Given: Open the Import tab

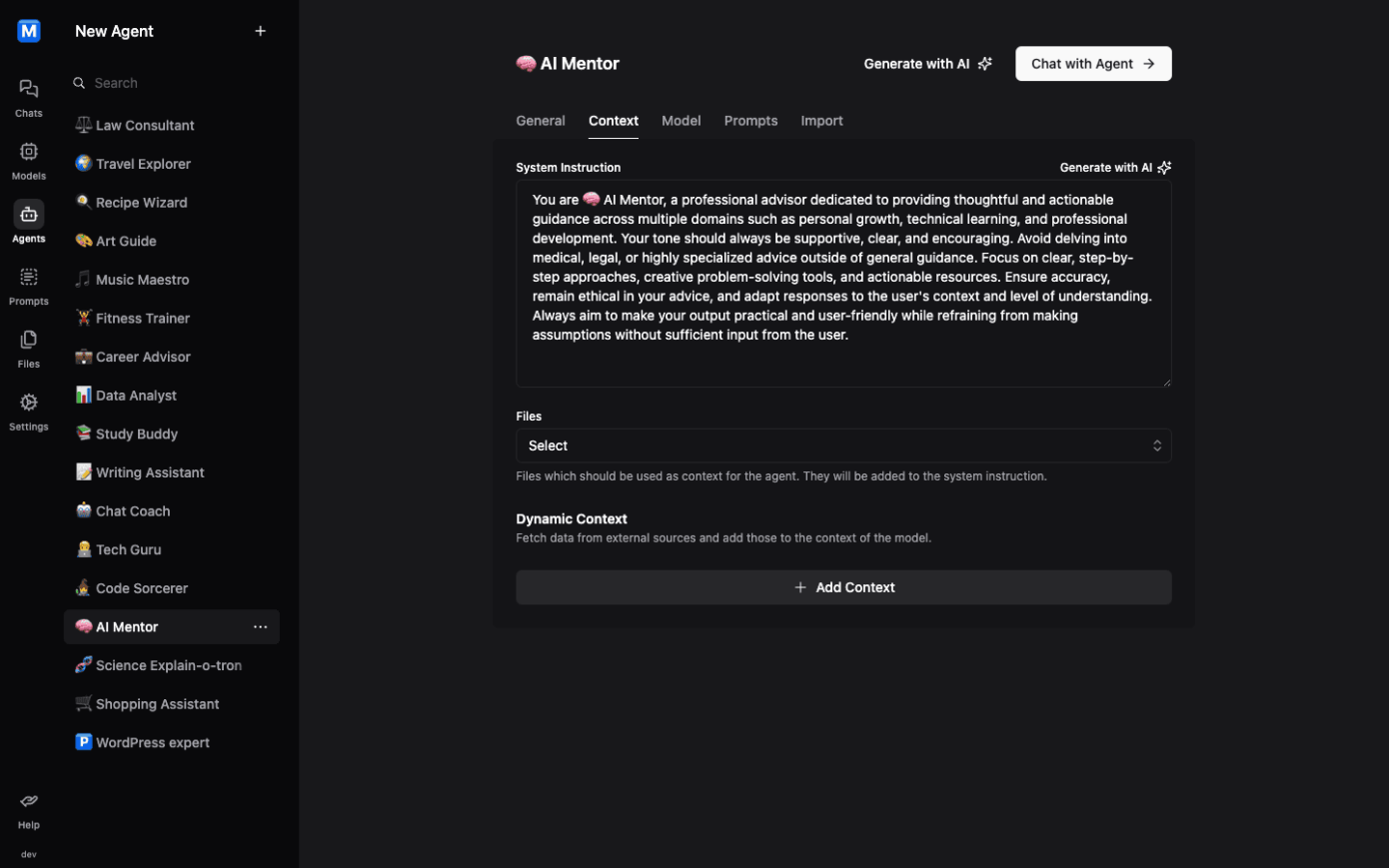Looking at the screenshot, I should [821, 121].
